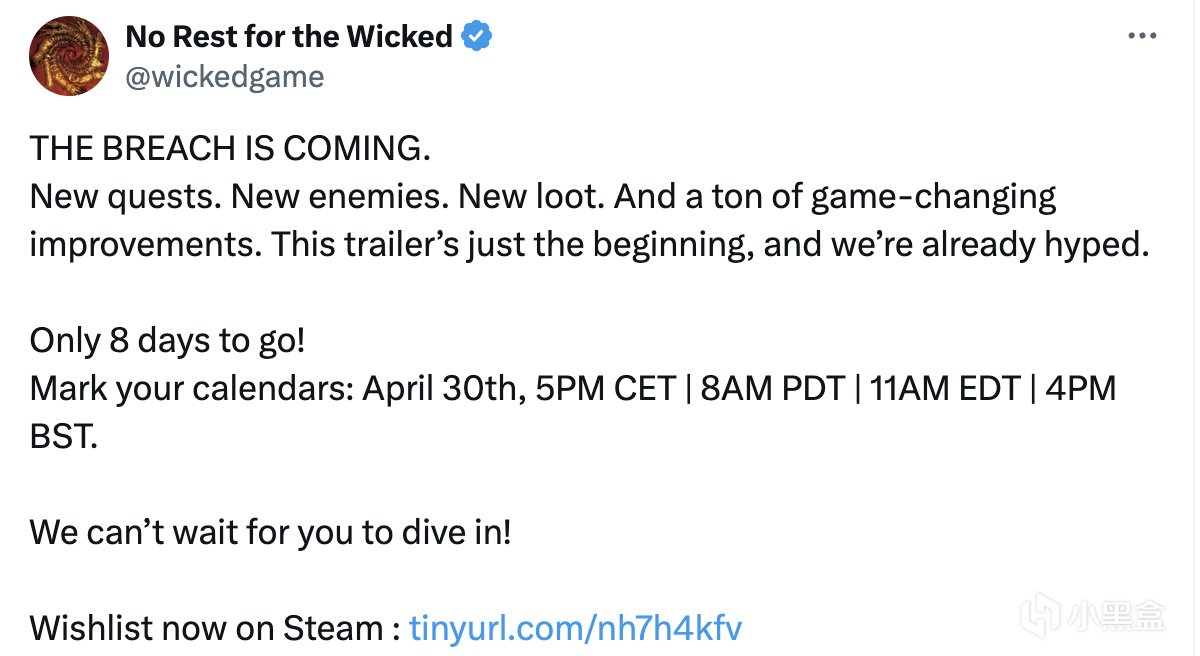Screen dimensions: 1200x656
Task: Click the "BST." text on its own line
Action: click(64, 436)
